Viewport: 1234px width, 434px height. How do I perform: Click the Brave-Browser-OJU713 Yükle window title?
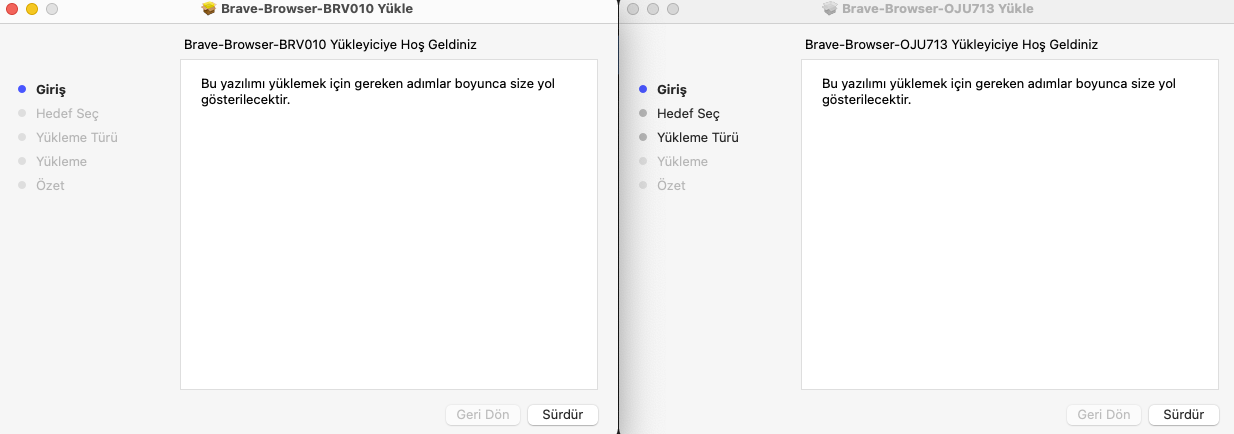coord(938,9)
